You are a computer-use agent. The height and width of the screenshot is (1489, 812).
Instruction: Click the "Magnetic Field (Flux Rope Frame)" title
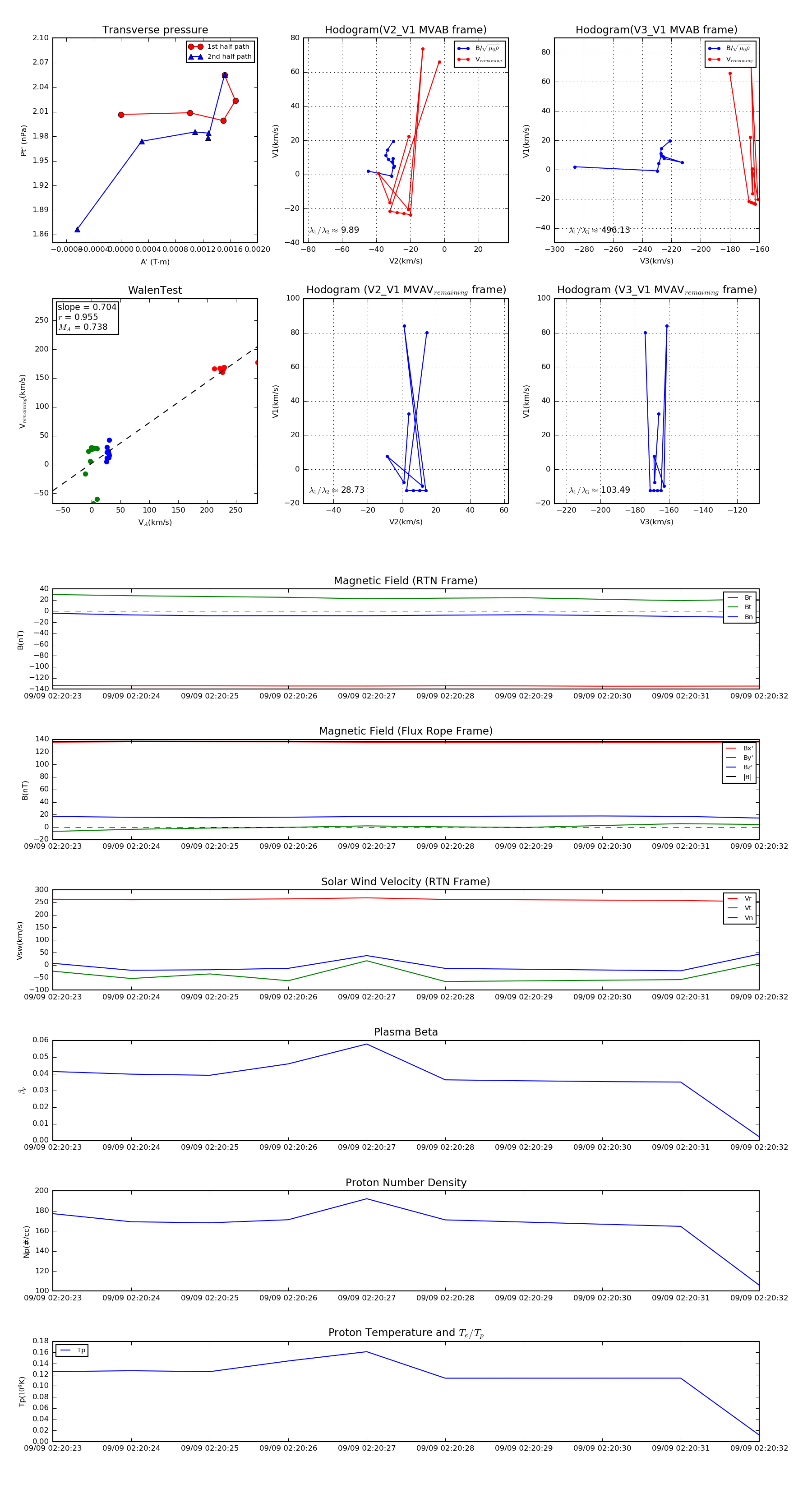[x=406, y=731]
